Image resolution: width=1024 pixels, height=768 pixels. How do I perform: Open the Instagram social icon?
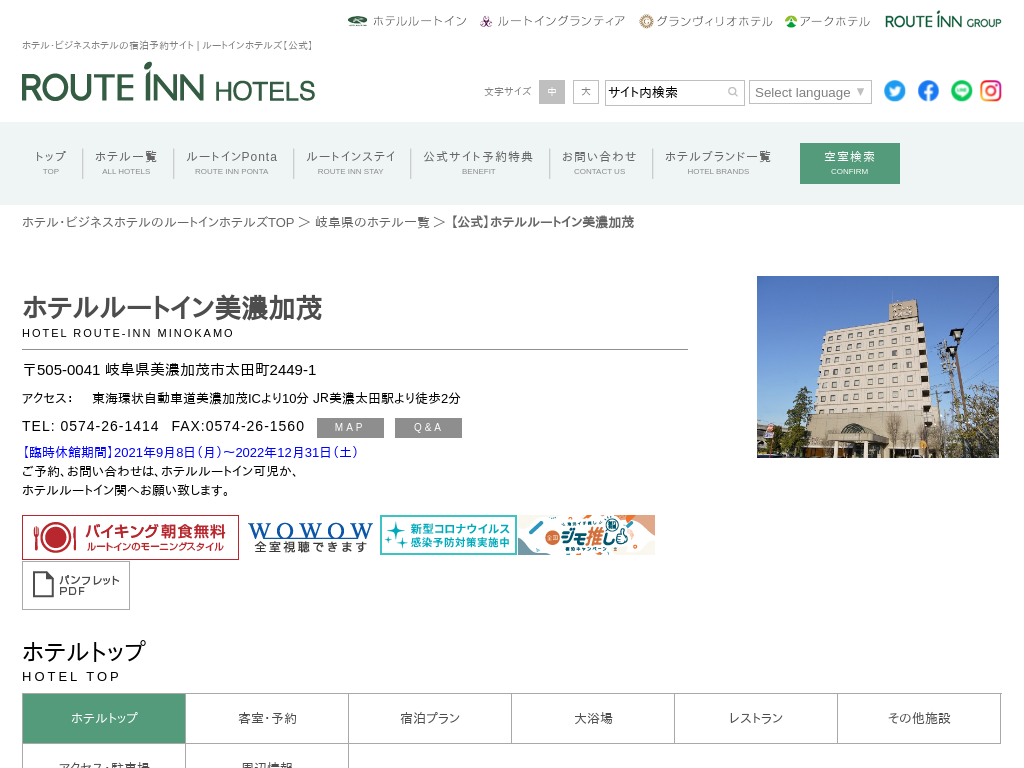(991, 91)
